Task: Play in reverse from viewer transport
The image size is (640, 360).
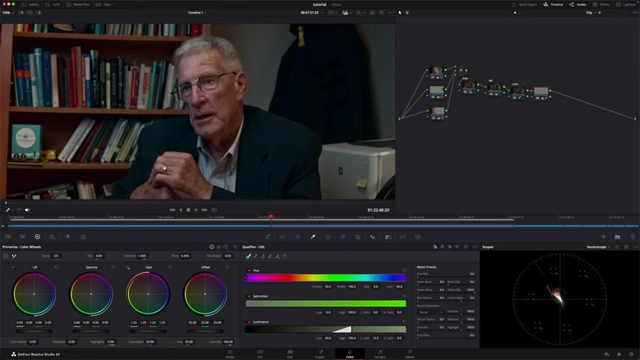Action: pos(181,210)
